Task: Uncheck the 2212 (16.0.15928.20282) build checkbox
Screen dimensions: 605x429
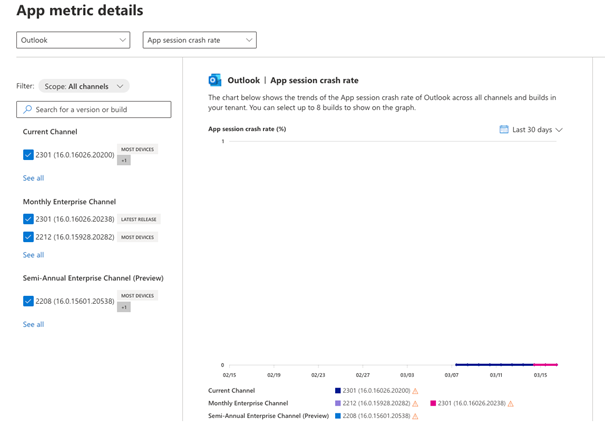Action: (x=28, y=237)
